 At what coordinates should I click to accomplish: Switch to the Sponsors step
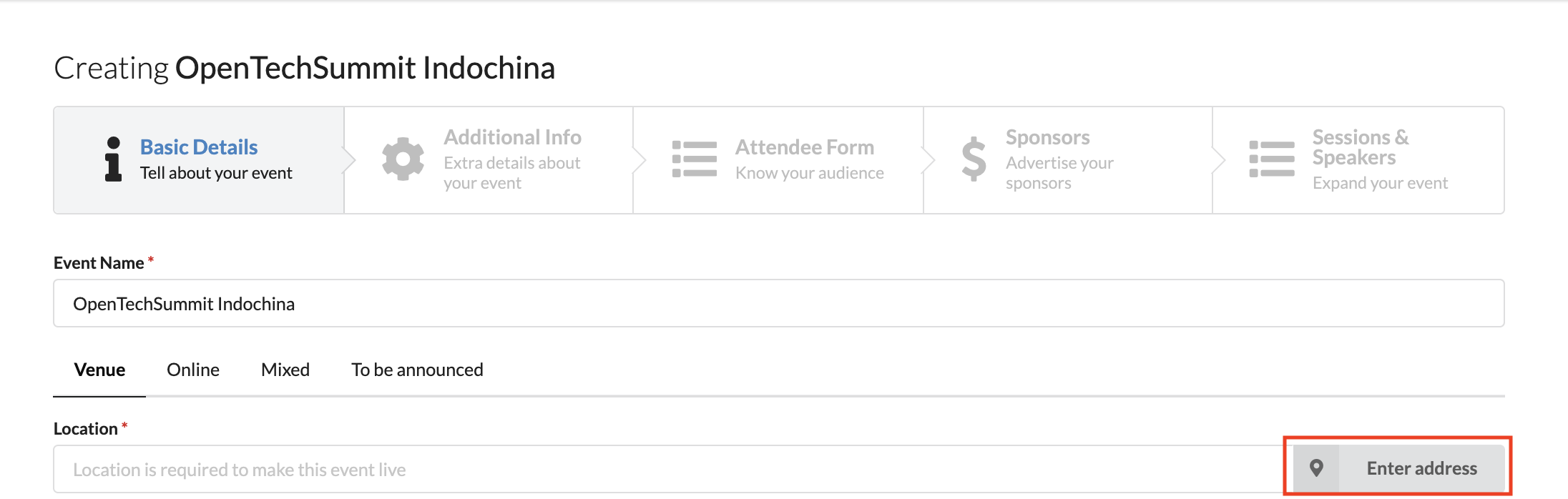(1068, 160)
